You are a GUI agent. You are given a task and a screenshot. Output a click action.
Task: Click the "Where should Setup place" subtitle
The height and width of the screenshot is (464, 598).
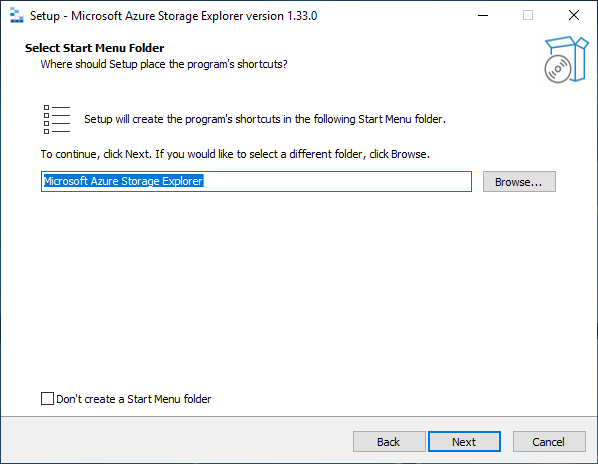click(x=164, y=64)
